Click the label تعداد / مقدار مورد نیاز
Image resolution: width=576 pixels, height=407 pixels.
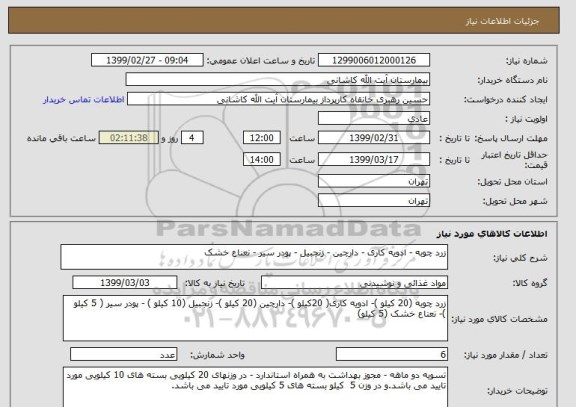point(505,355)
